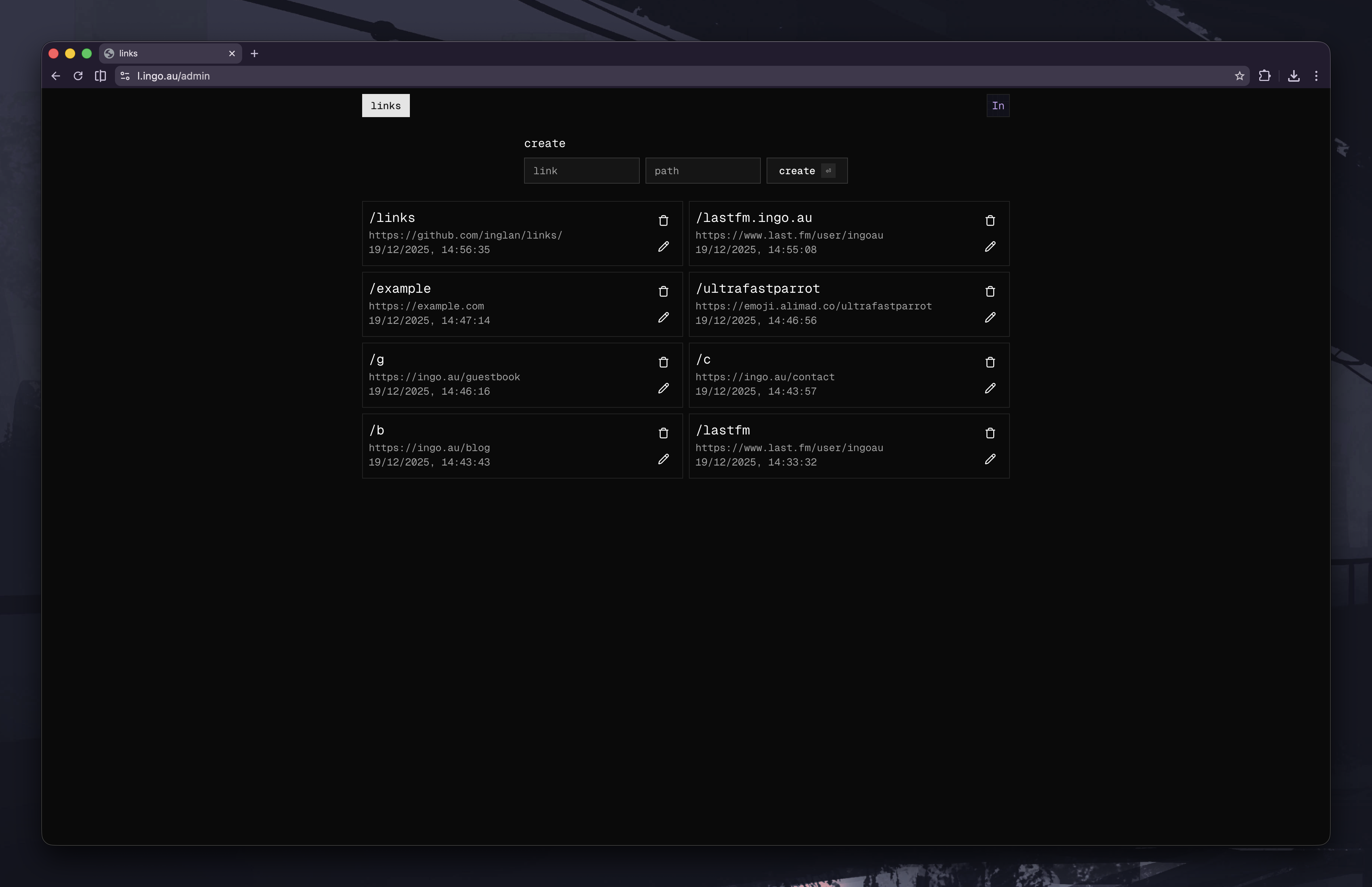The height and width of the screenshot is (887, 1372).
Task: Edit the /example link with pencil icon
Action: coord(663,317)
